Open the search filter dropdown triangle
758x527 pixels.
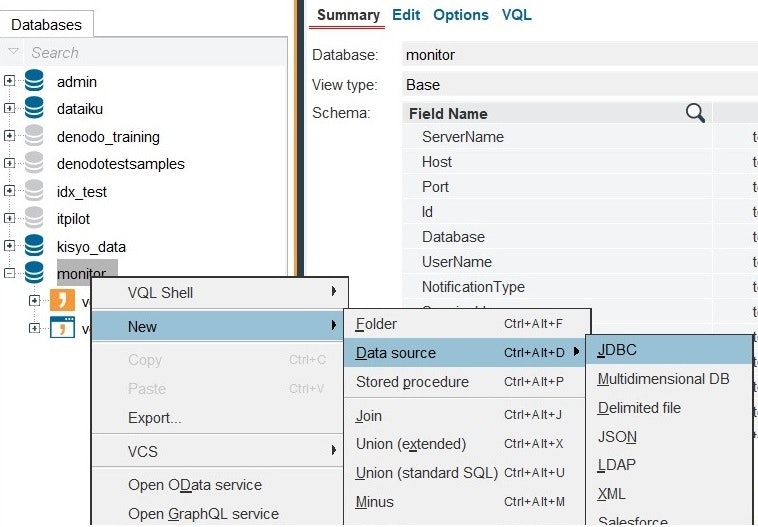pyautogui.click(x=13, y=51)
